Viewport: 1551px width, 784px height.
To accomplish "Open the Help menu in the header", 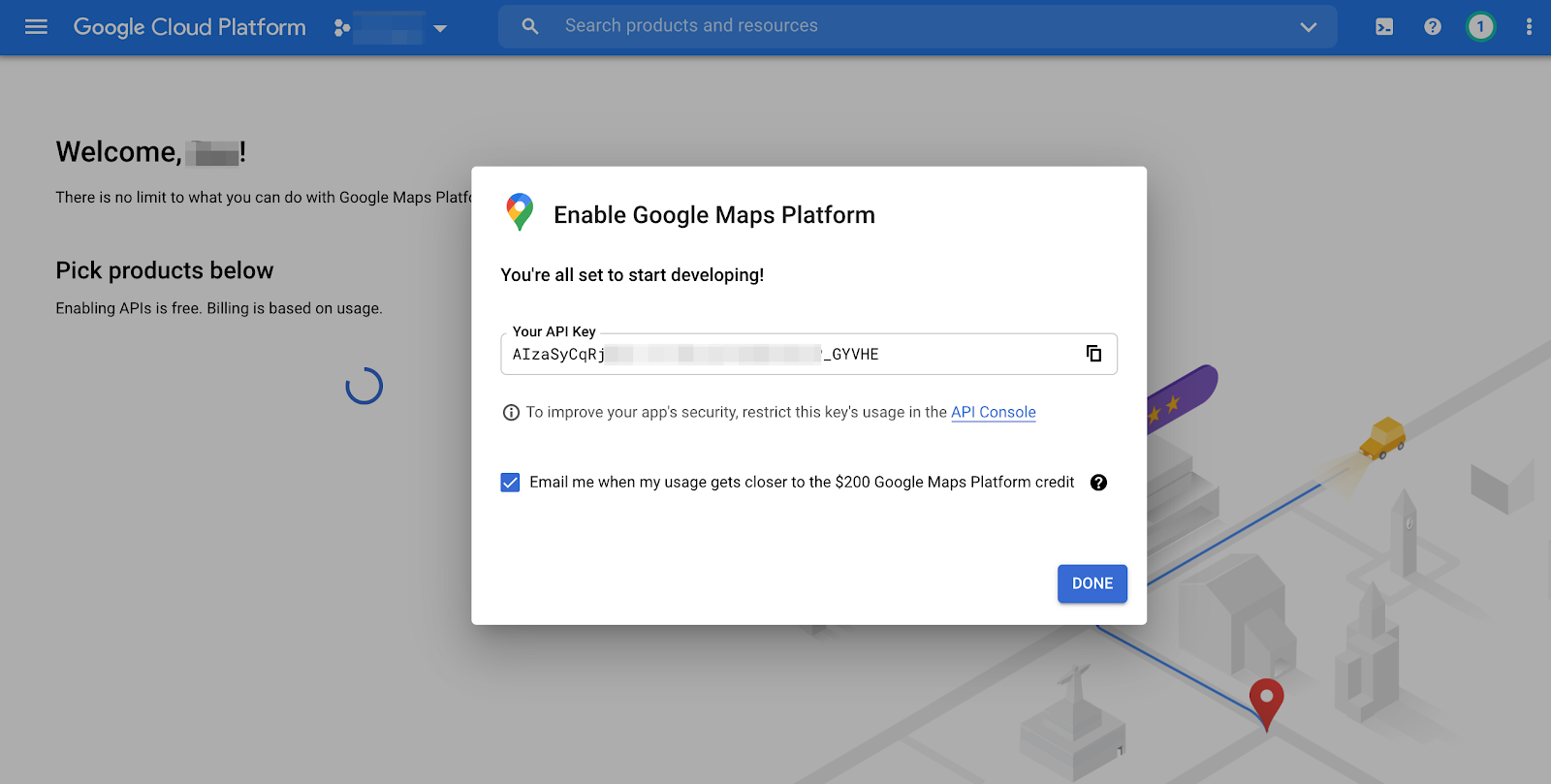I will coord(1433,27).
